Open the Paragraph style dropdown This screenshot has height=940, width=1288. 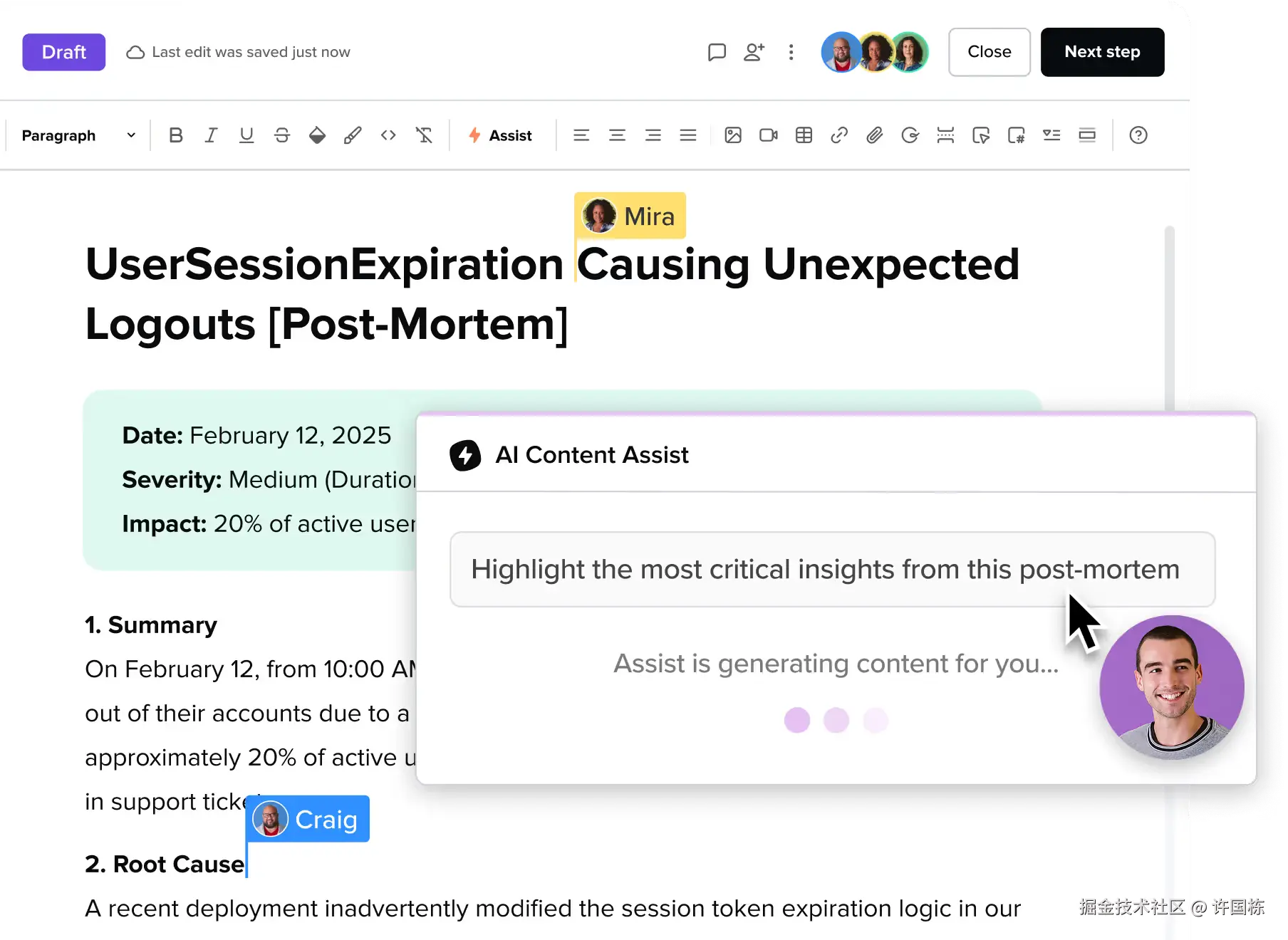tap(78, 135)
